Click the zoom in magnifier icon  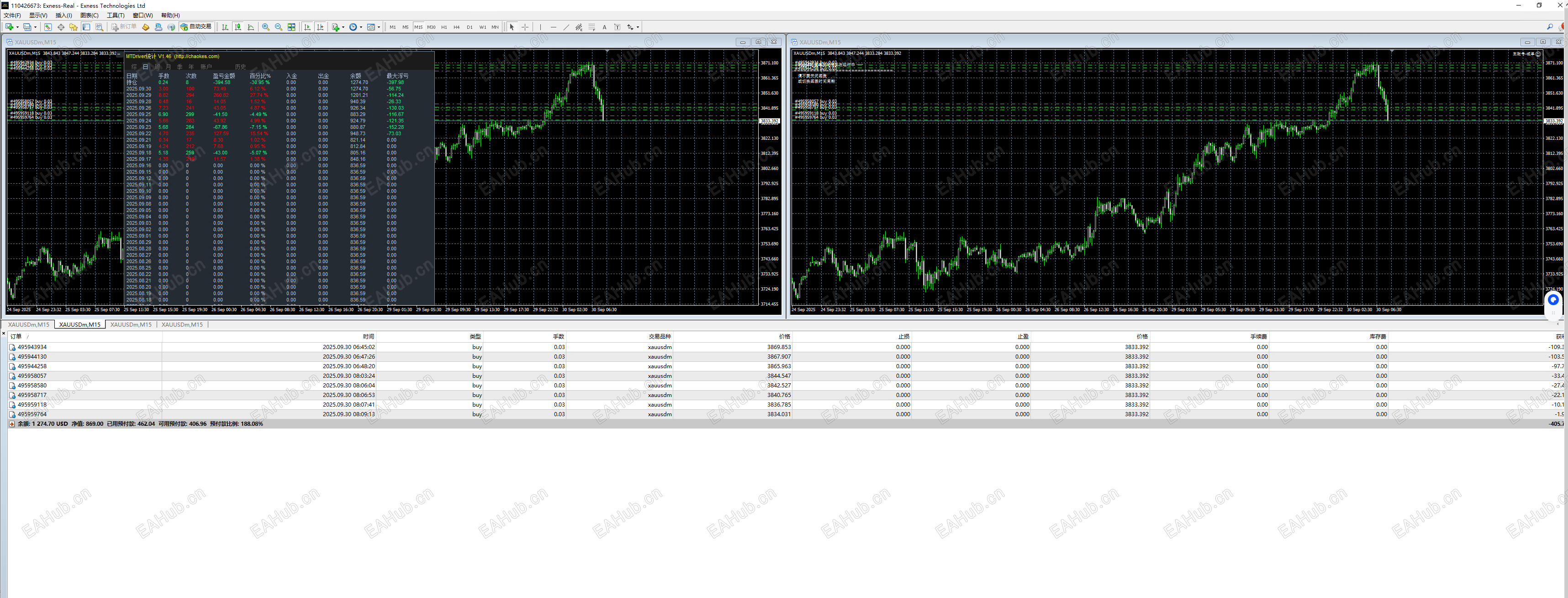tap(265, 27)
